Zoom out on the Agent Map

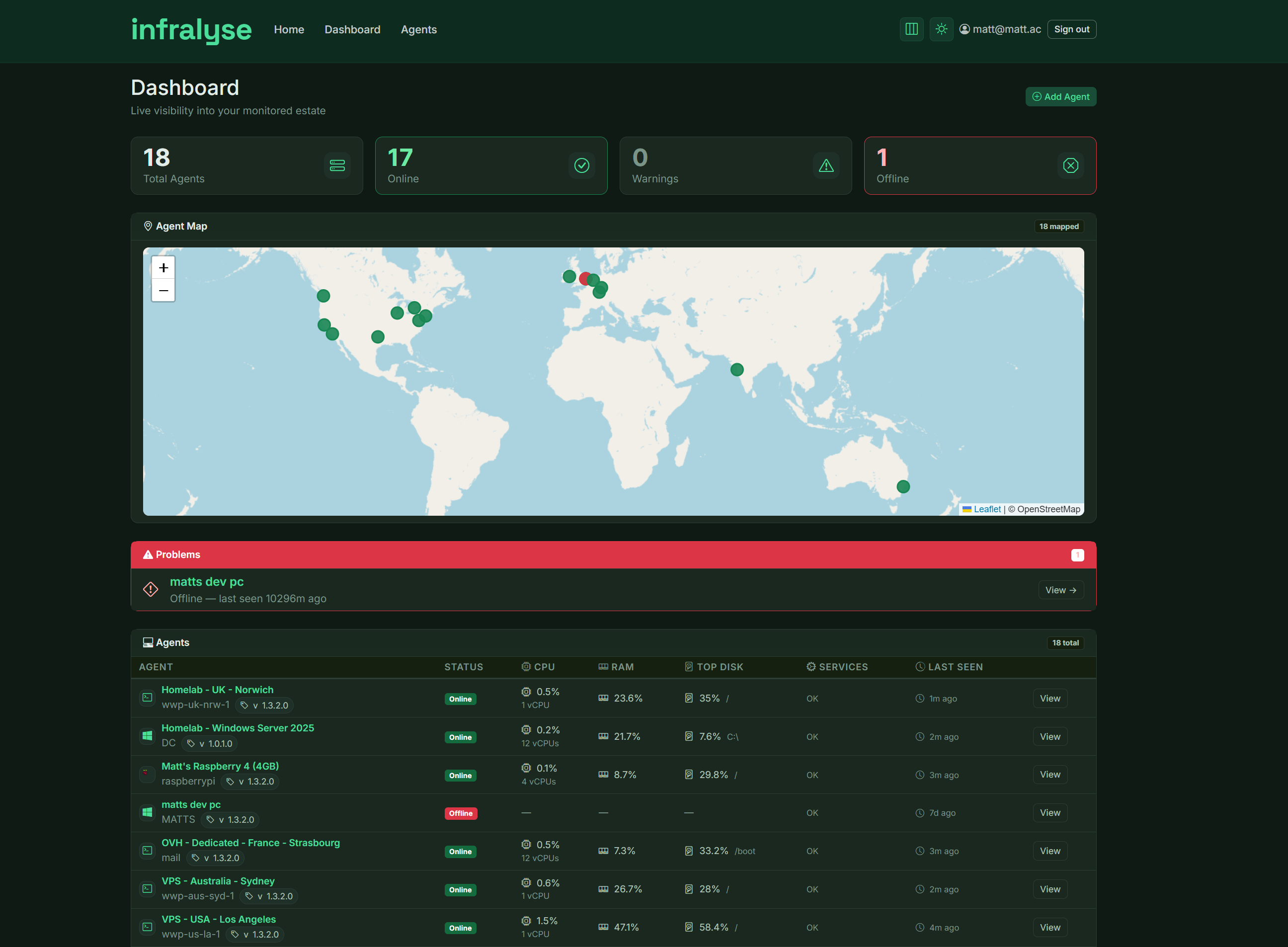[163, 291]
